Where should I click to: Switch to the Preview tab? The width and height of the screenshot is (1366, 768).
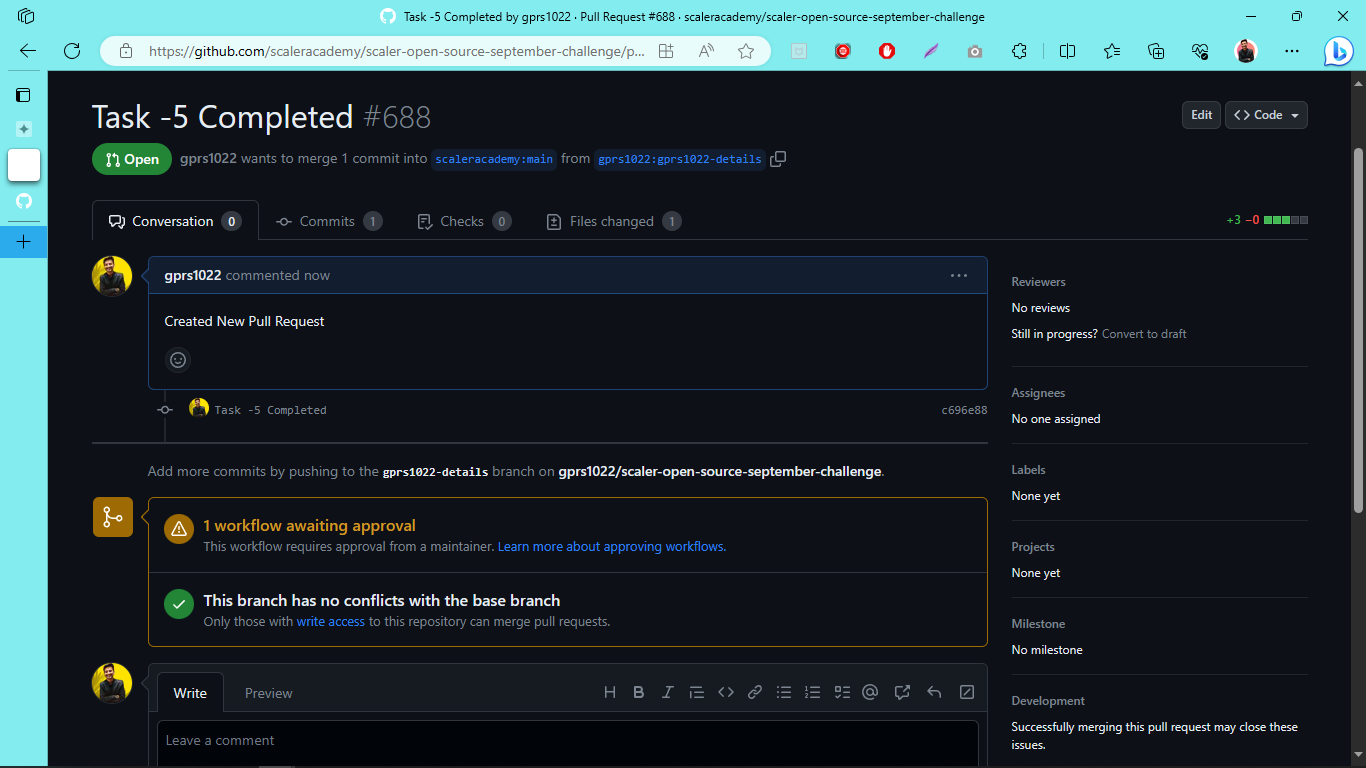click(268, 693)
